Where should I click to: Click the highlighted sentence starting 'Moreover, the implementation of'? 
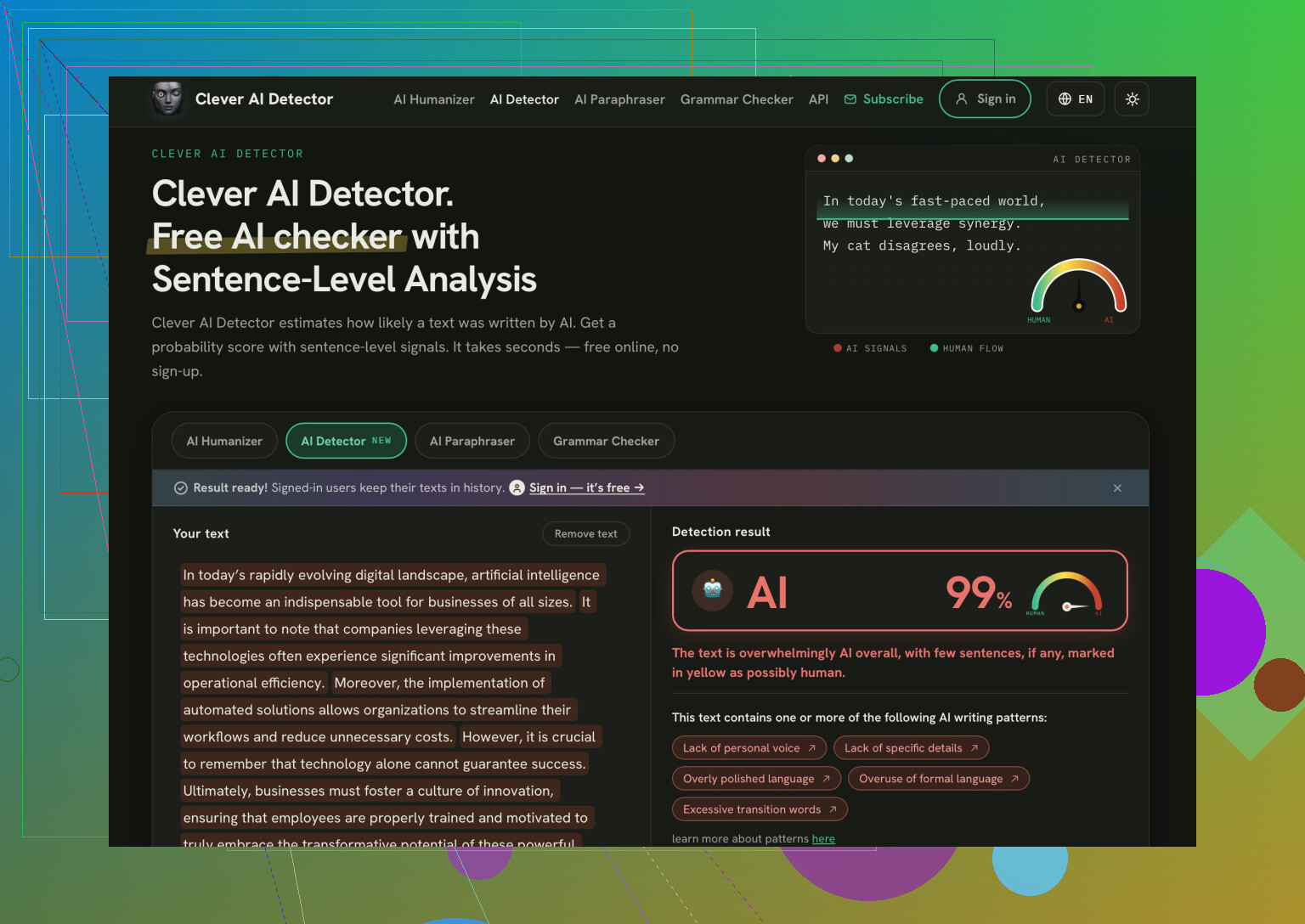pyautogui.click(x=439, y=683)
